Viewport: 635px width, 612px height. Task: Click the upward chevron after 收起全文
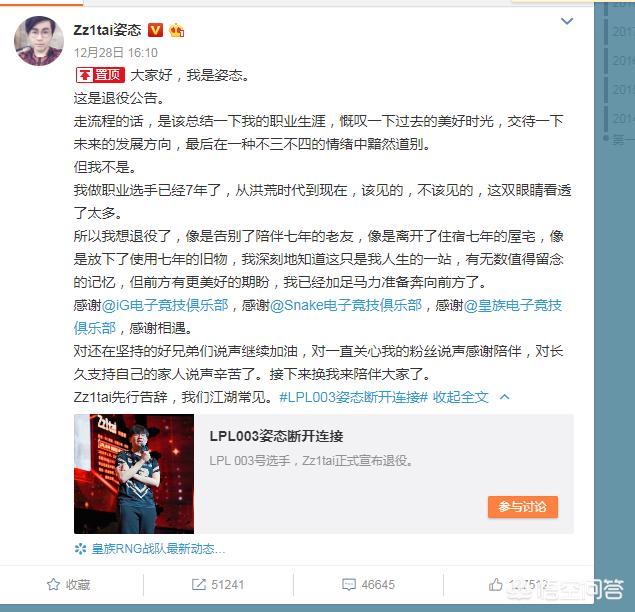(505, 397)
